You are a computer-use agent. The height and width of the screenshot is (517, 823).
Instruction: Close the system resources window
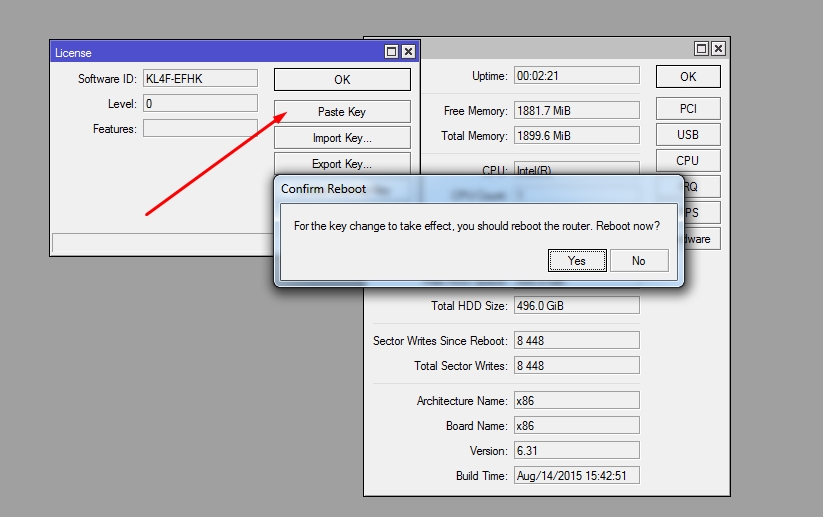click(718, 48)
